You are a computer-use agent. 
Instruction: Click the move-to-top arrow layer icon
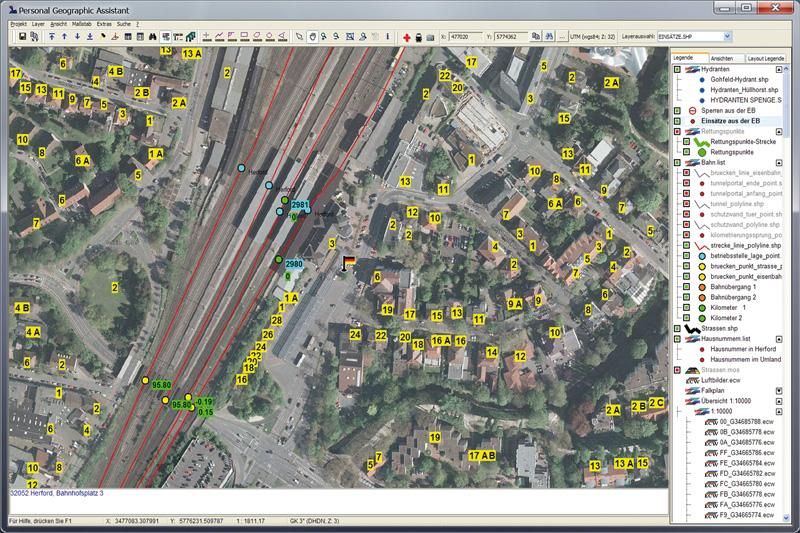[50, 36]
